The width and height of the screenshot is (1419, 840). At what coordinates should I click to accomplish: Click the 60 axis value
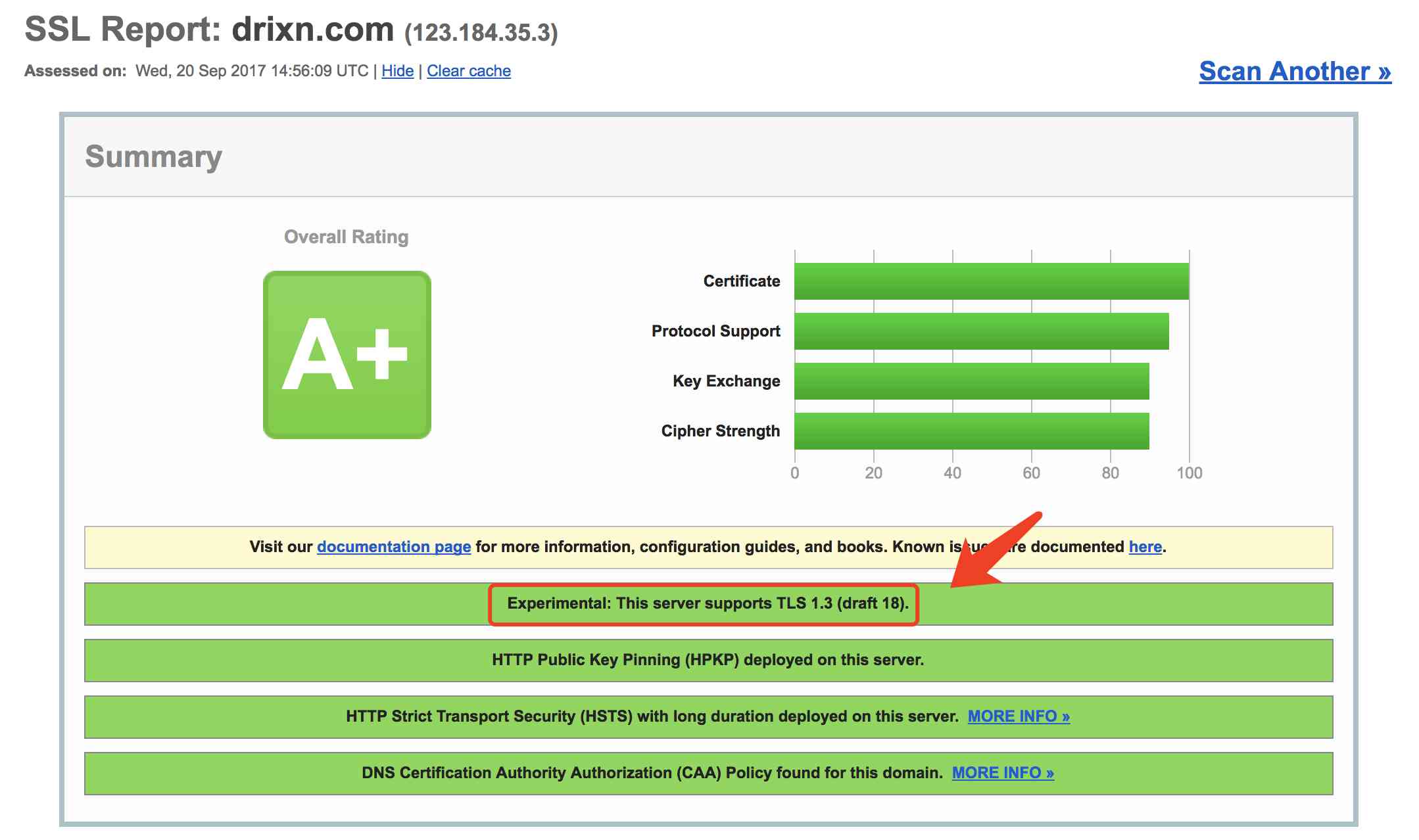tap(1032, 473)
